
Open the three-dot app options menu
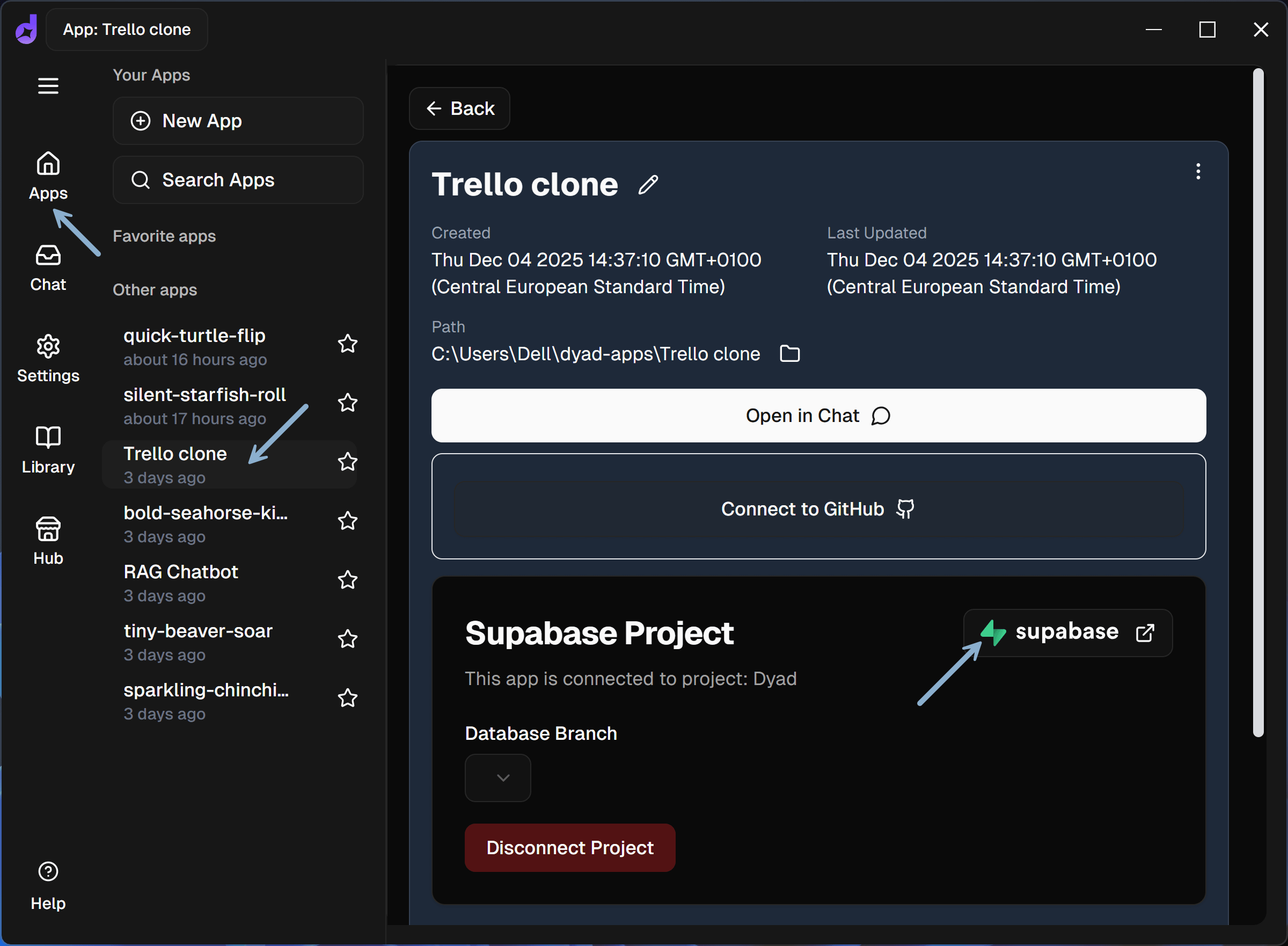coord(1197,171)
